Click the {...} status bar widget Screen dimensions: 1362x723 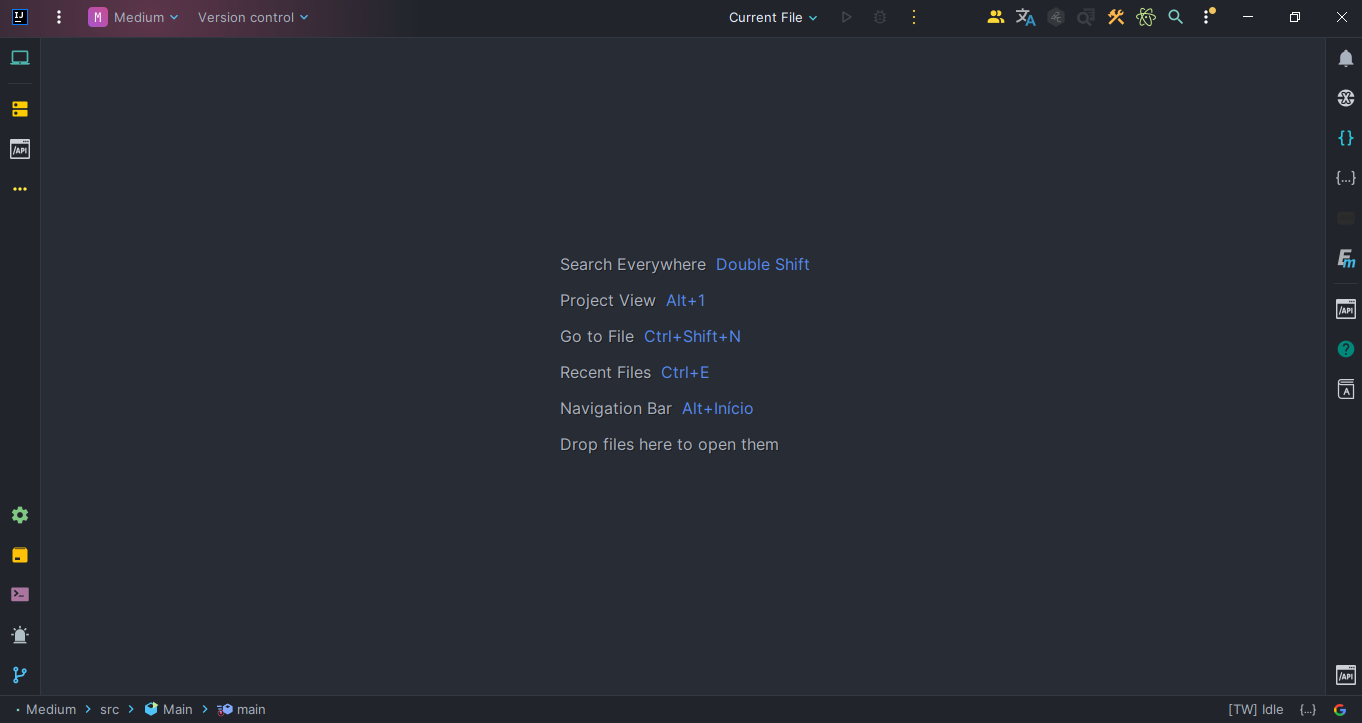[1308, 709]
